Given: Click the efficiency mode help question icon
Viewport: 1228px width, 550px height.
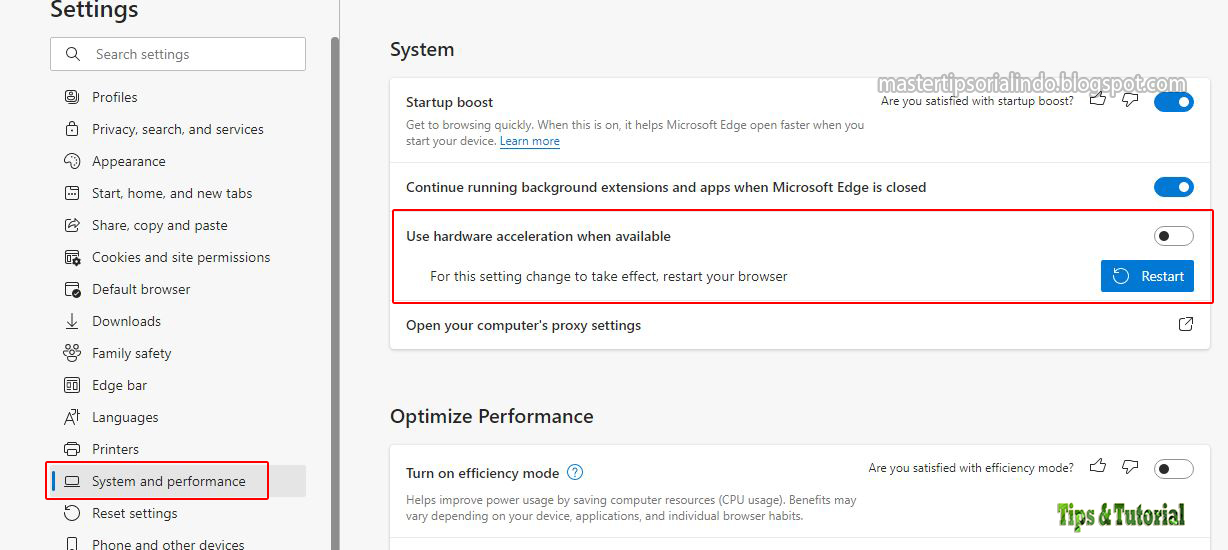Looking at the screenshot, I should tap(575, 473).
